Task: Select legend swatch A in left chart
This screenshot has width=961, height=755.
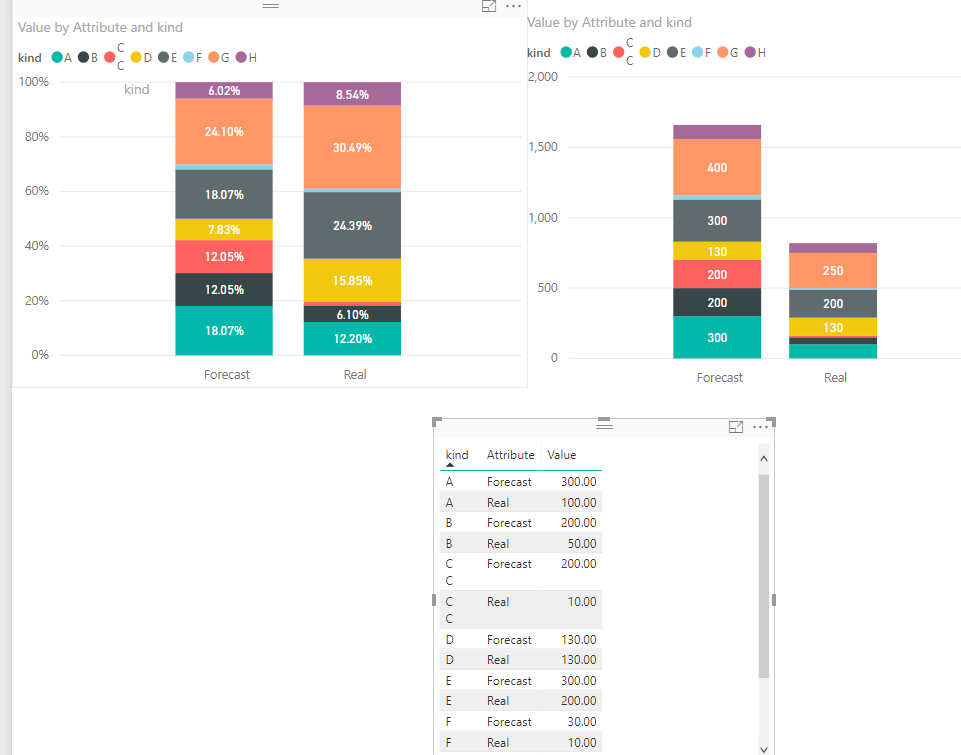Action: pos(57,58)
